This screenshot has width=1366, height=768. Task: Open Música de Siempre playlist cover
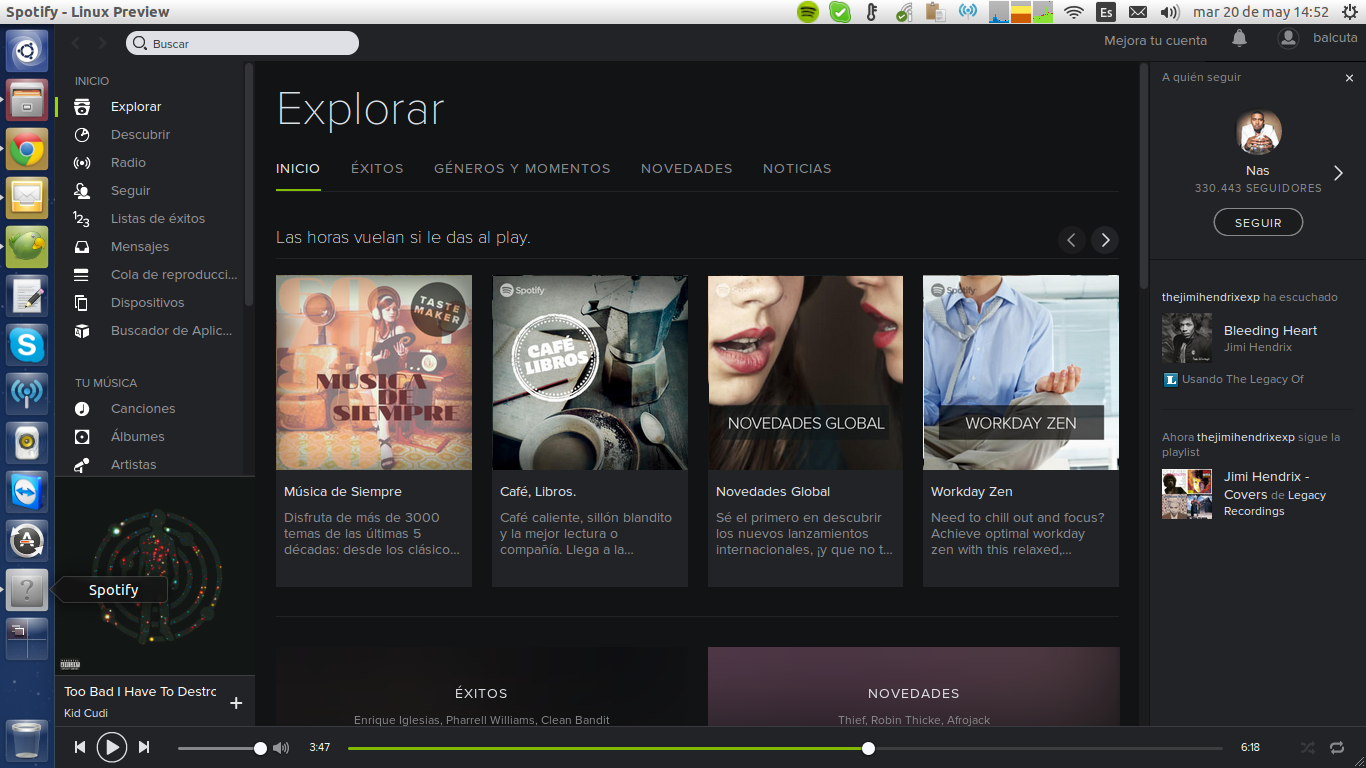tap(374, 373)
